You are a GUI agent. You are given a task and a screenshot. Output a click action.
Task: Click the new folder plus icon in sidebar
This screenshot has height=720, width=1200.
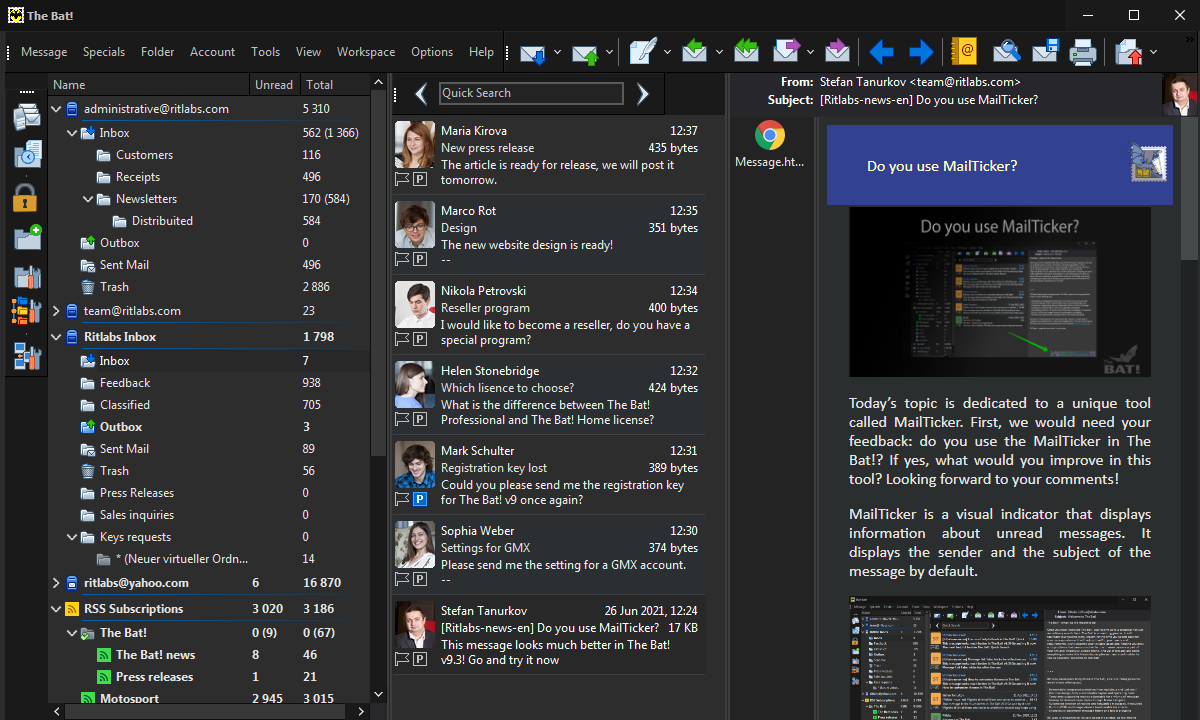(26, 237)
